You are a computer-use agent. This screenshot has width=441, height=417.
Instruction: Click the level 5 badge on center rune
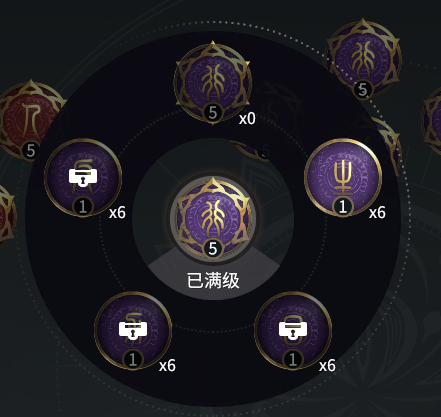pyautogui.click(x=213, y=248)
